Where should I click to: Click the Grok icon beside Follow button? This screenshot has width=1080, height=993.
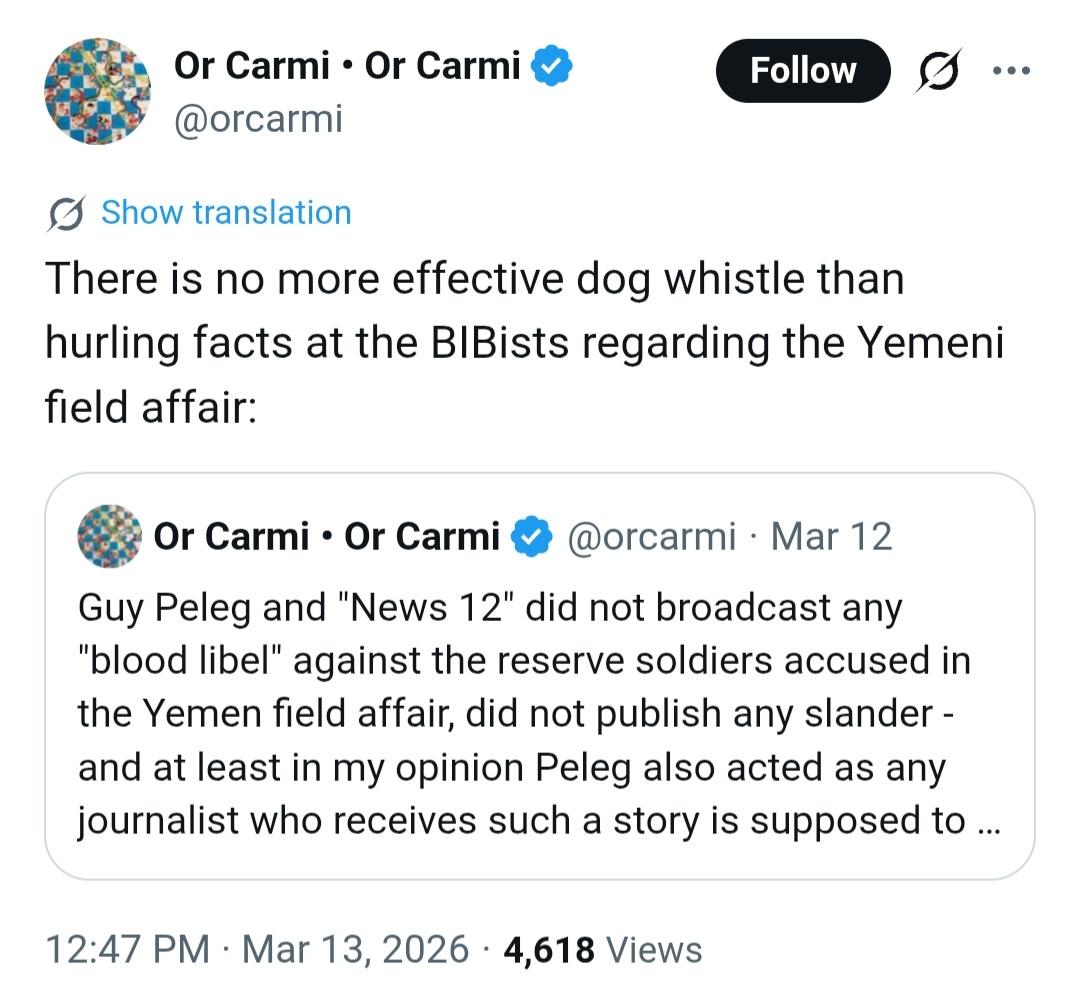click(935, 71)
